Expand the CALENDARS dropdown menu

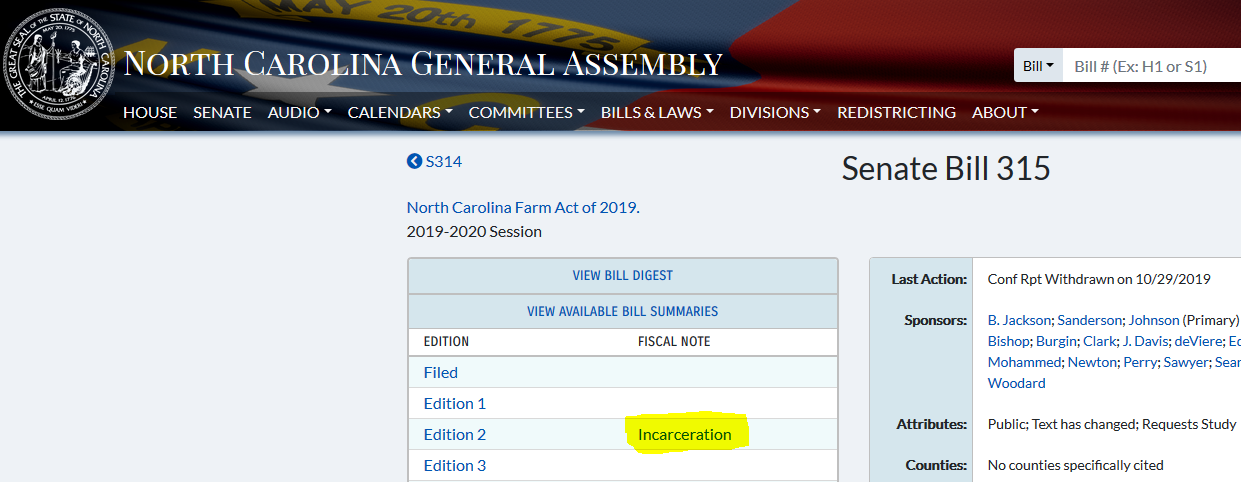coord(400,112)
